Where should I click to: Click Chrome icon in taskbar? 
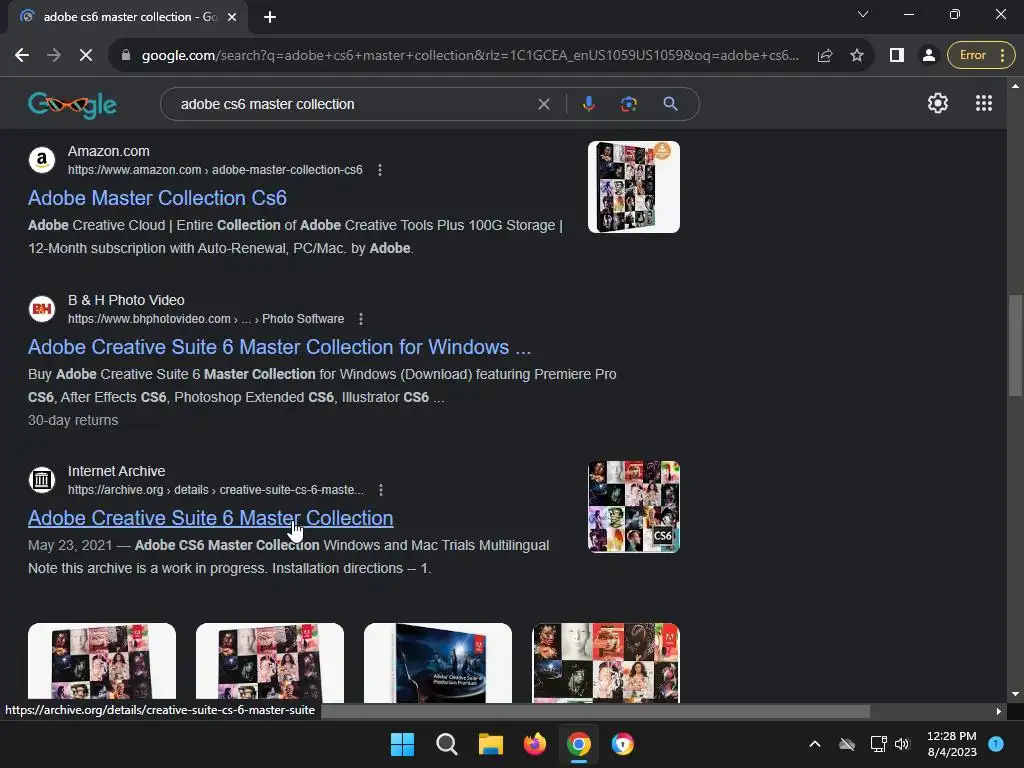[x=579, y=744]
